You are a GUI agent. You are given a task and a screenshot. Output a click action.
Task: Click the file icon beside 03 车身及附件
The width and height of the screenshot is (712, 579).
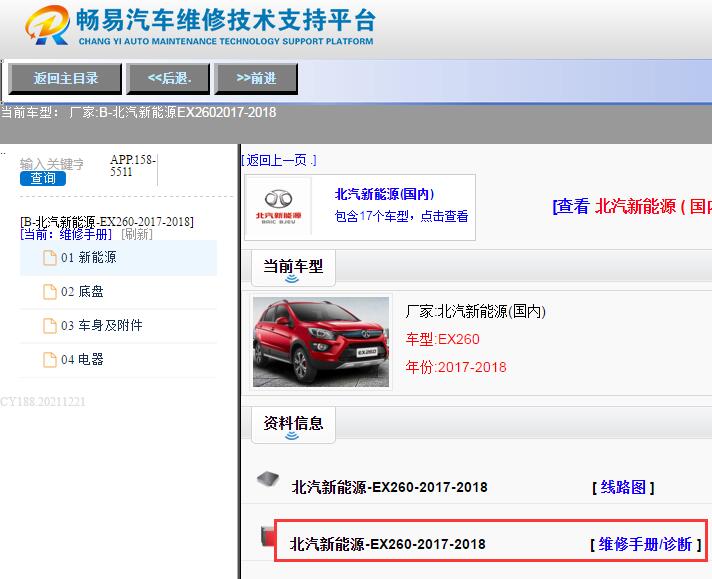tap(50, 326)
